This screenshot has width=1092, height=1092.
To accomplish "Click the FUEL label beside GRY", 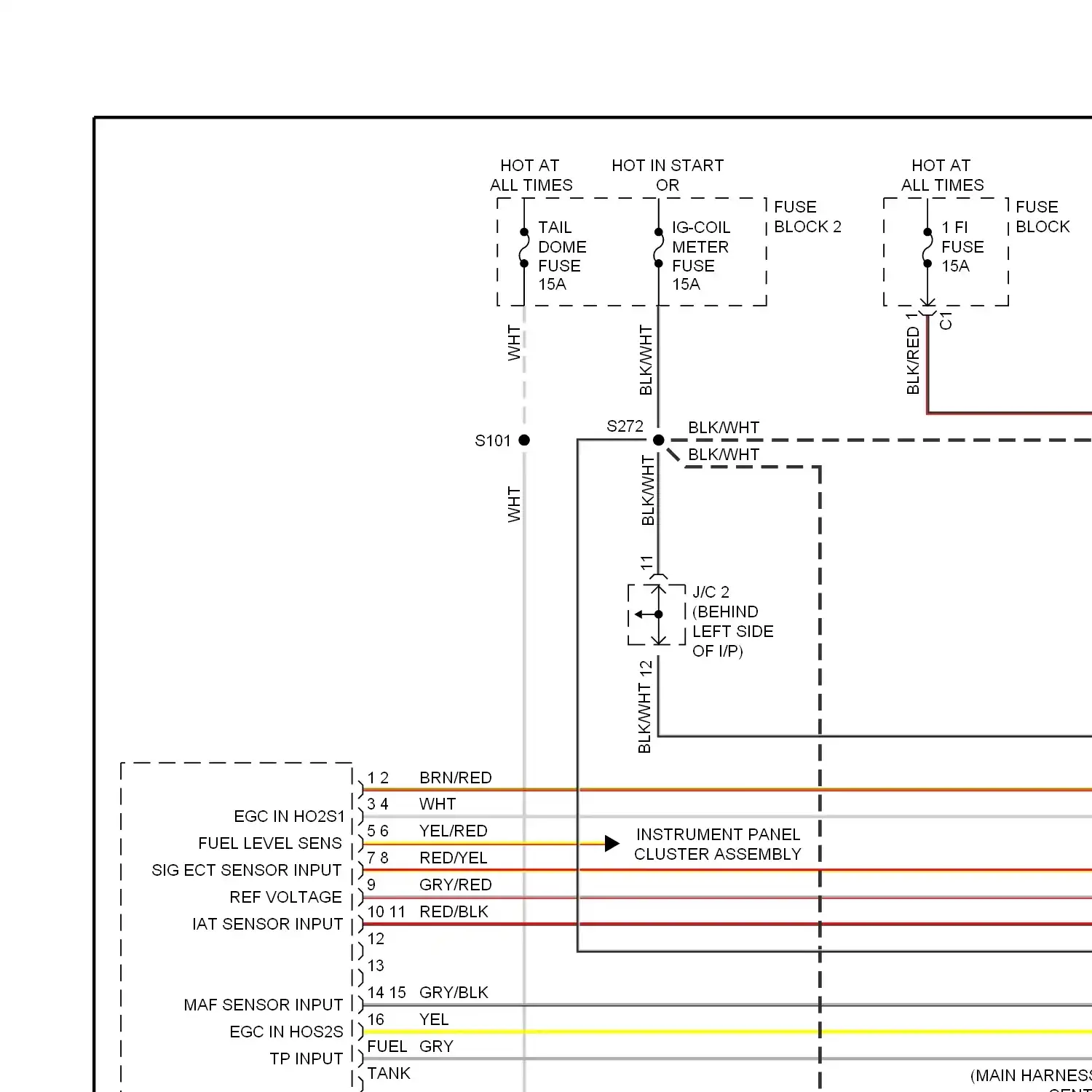I will (x=387, y=1047).
